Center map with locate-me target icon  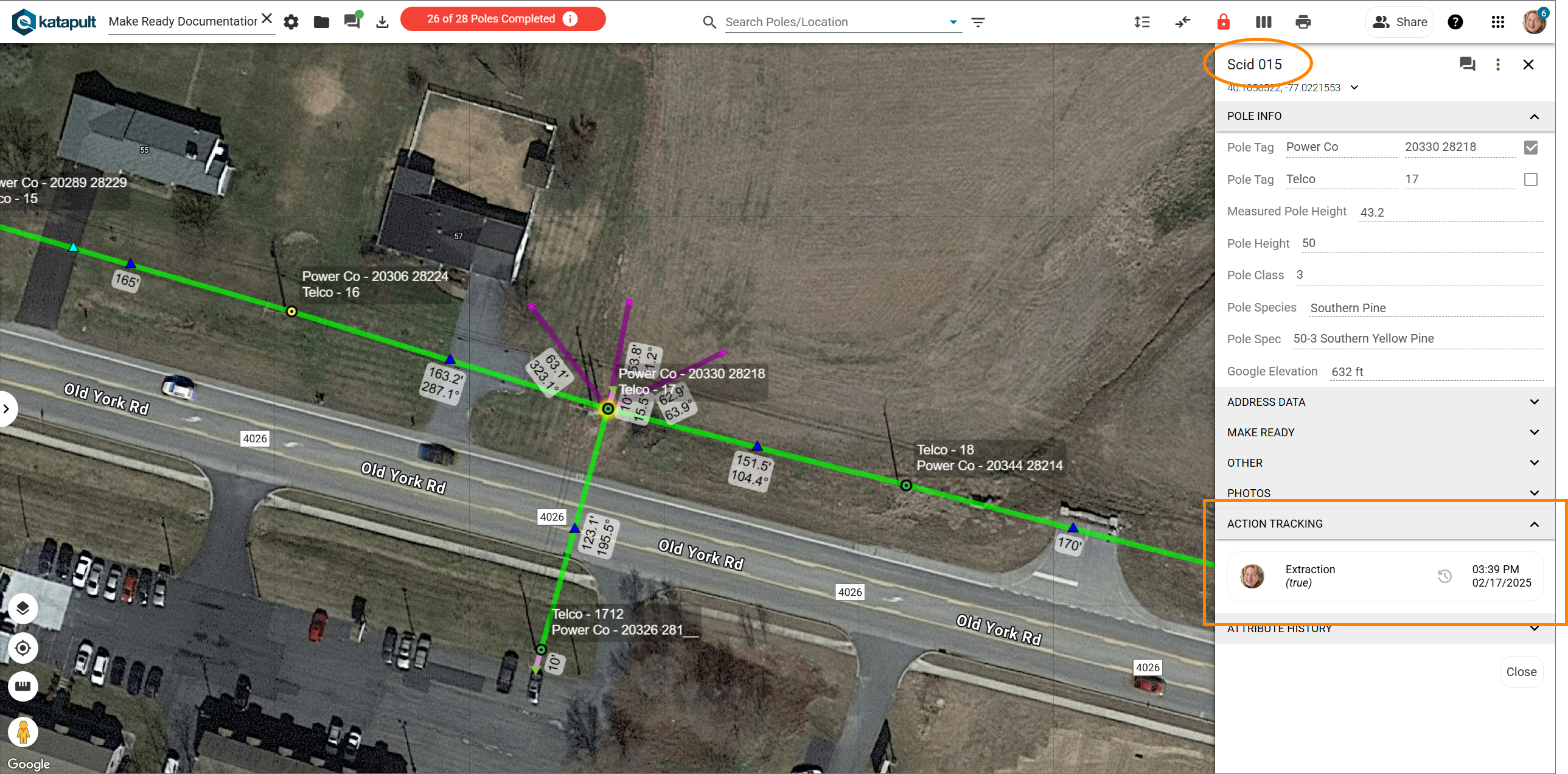[x=23, y=647]
